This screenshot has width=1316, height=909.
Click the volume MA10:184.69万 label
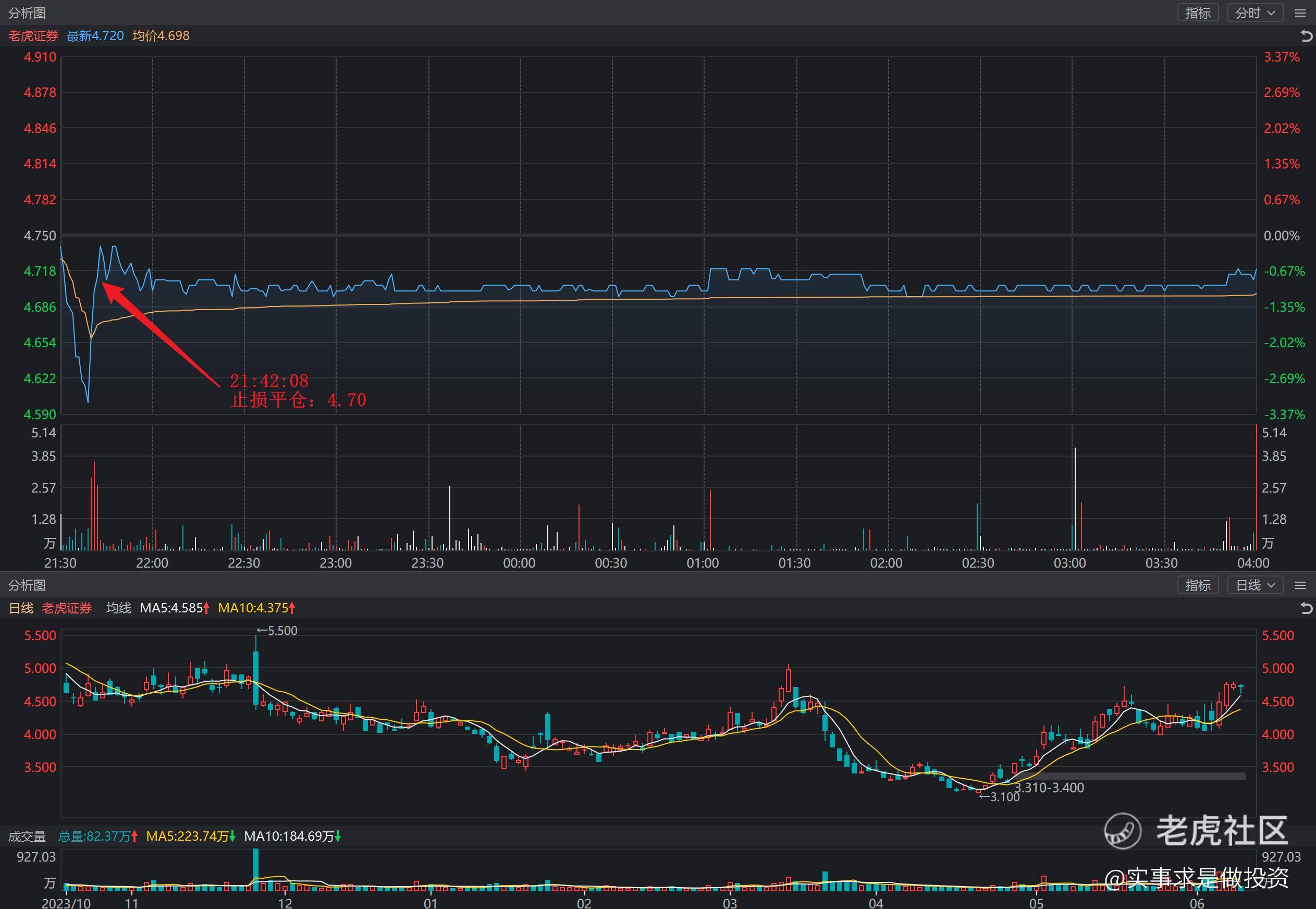pos(292,836)
